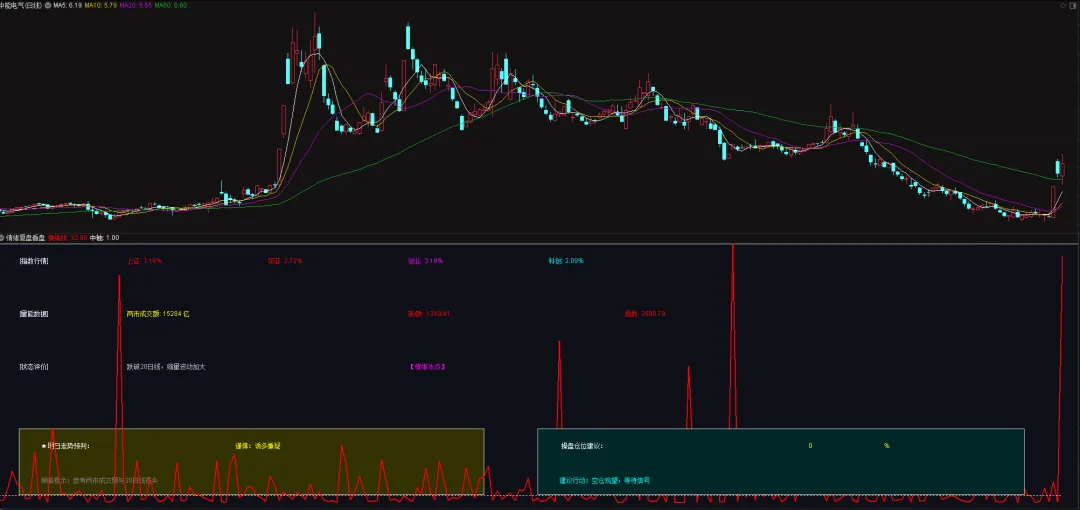Screen dimensions: 1080x510
Task: Select the MA10: 5.79 indicator label
Action: click(101, 5)
